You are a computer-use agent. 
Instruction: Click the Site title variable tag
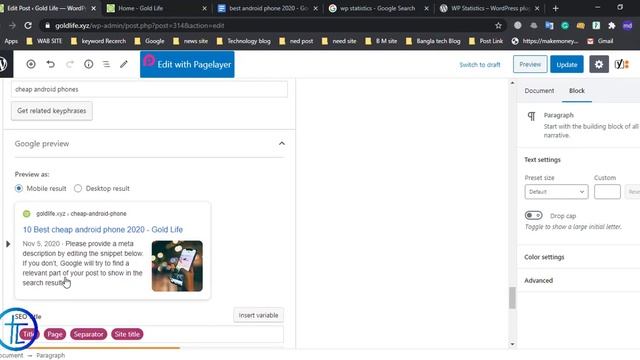(127, 334)
